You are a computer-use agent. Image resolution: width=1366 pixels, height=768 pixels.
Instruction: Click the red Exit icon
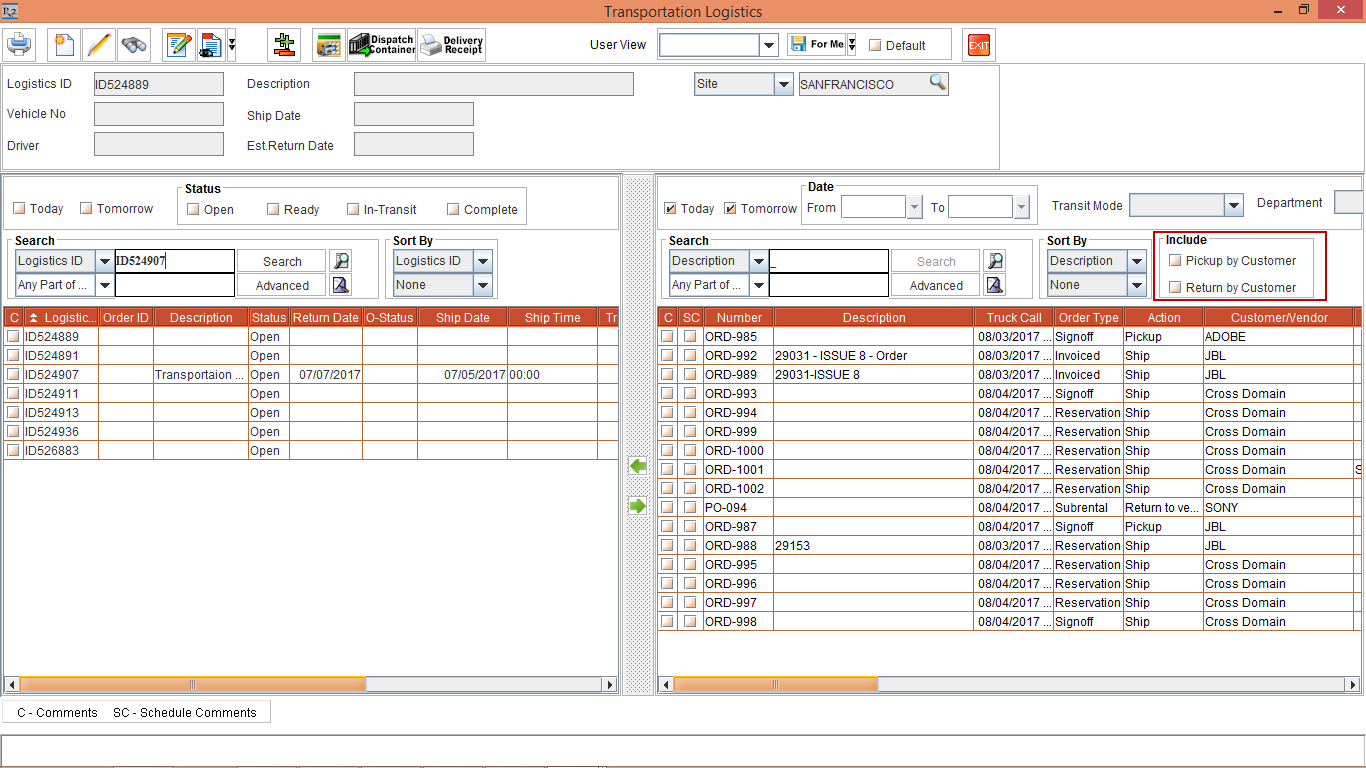[978, 44]
